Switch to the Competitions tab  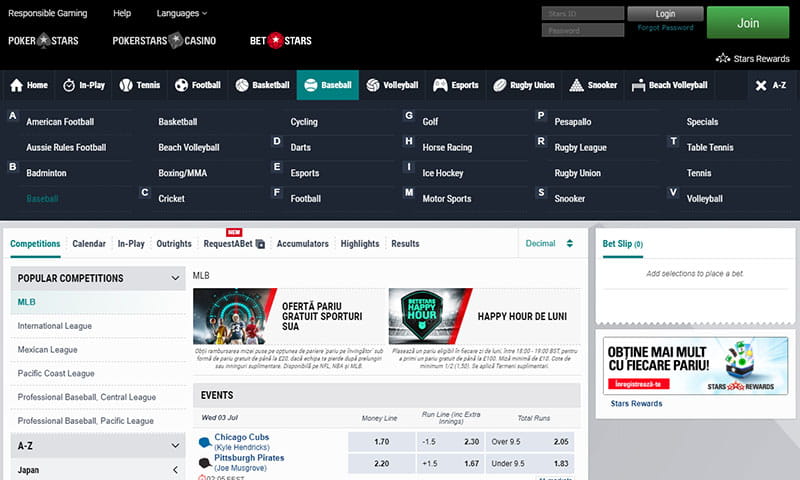coord(35,244)
